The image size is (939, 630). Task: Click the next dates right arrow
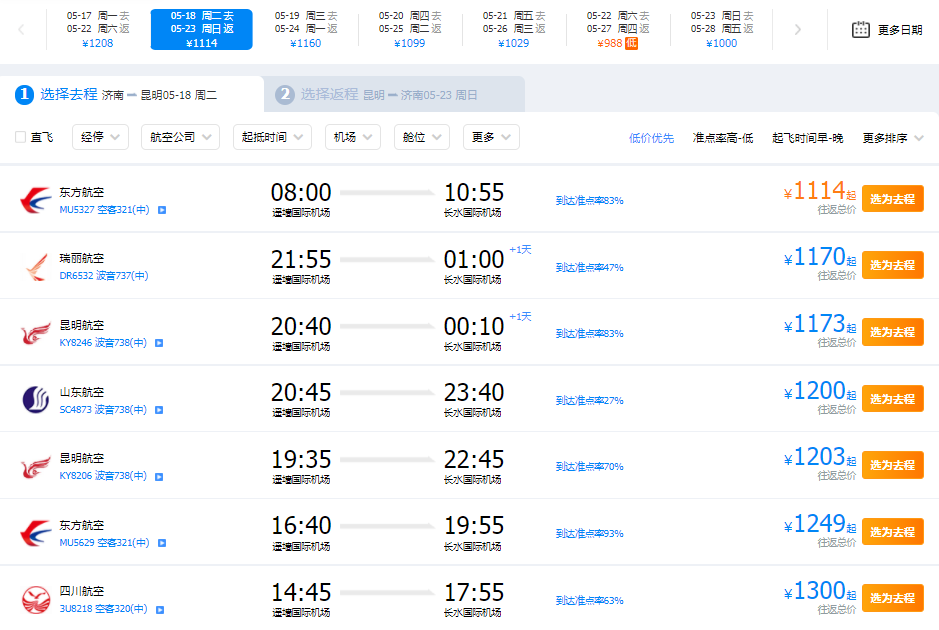[797, 29]
